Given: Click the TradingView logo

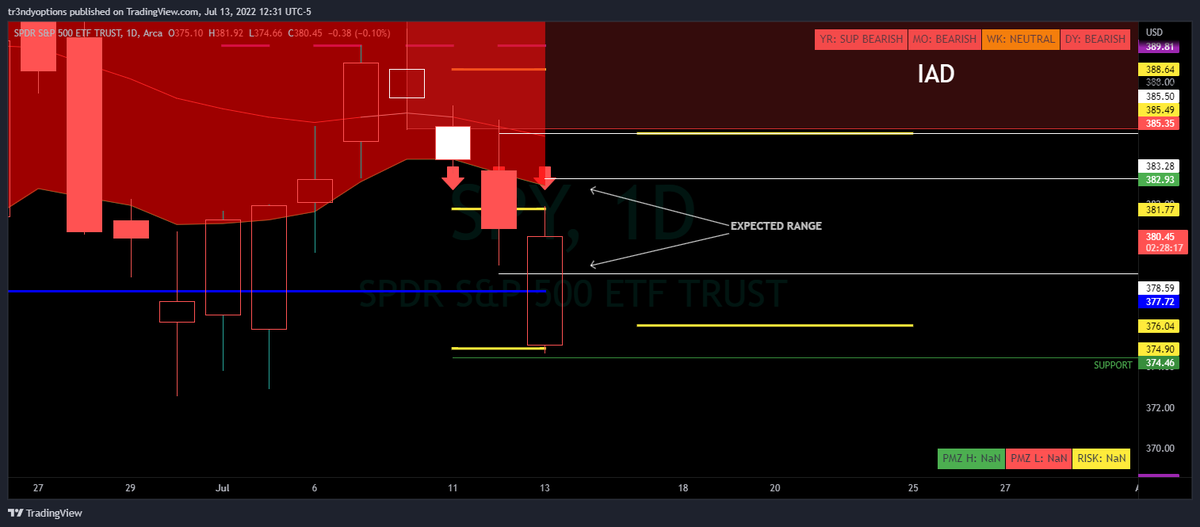Looking at the screenshot, I should pos(45,513).
